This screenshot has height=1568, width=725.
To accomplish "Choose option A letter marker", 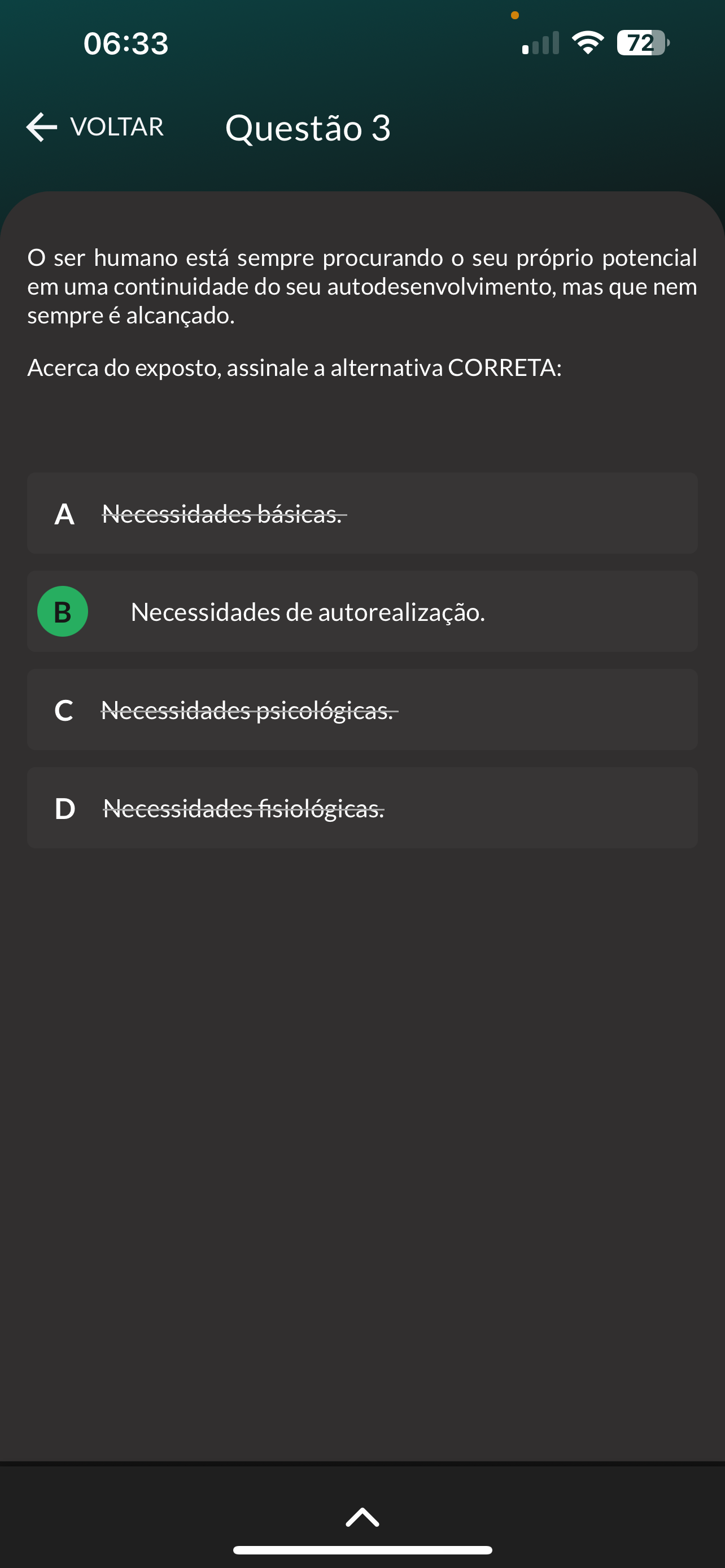I will tap(64, 514).
